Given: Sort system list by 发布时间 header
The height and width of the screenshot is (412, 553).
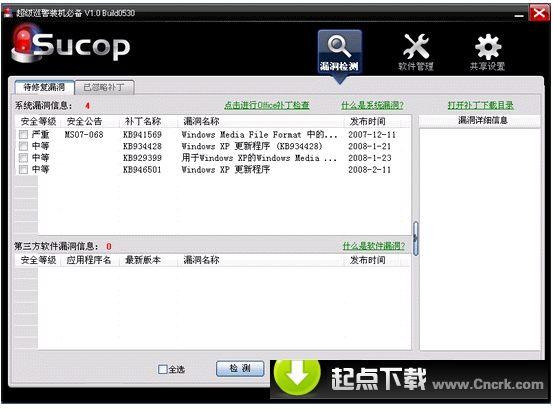Looking at the screenshot, I should [x=372, y=122].
